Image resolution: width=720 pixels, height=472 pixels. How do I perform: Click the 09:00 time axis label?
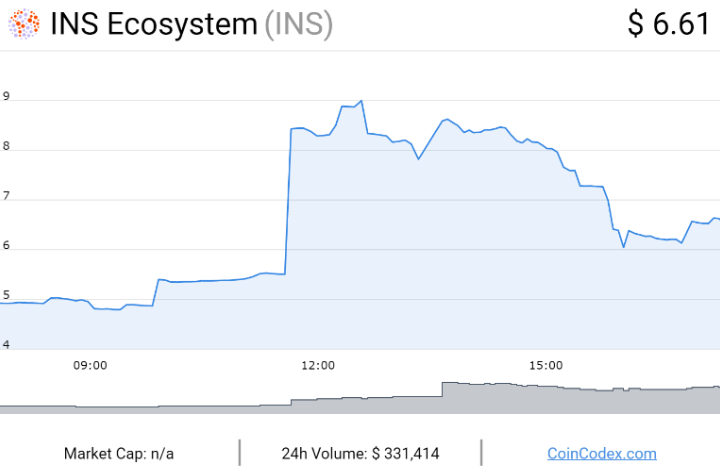(90, 365)
